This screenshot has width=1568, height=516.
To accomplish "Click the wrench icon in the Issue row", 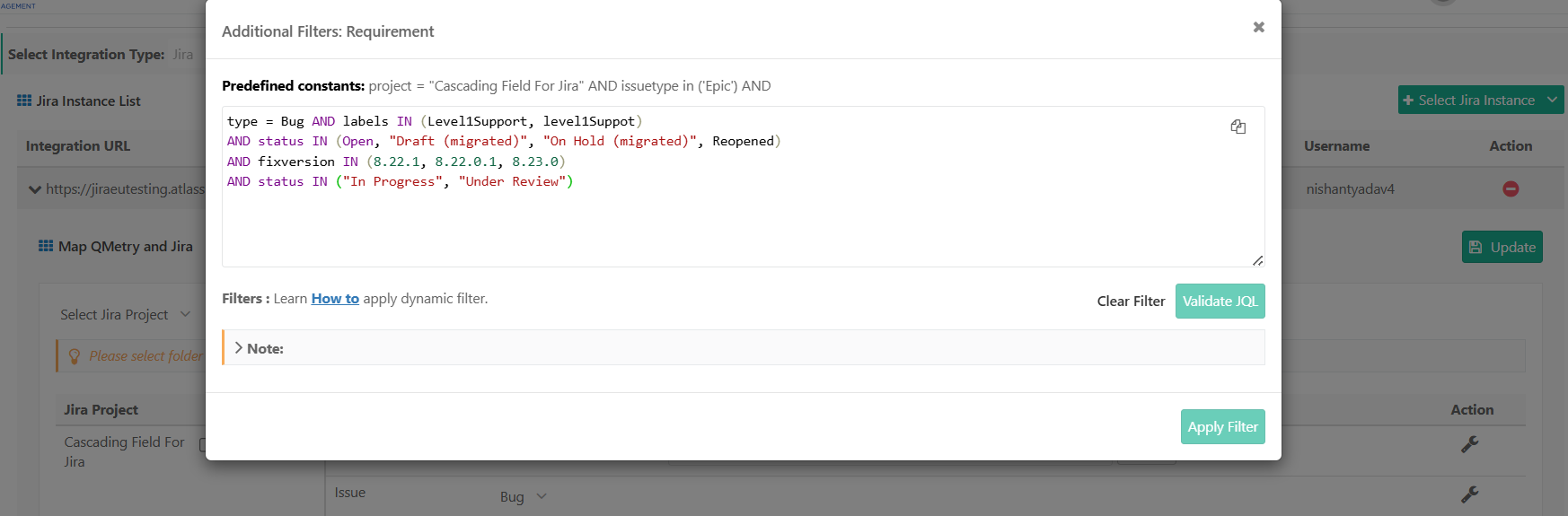I will [x=1469, y=494].
